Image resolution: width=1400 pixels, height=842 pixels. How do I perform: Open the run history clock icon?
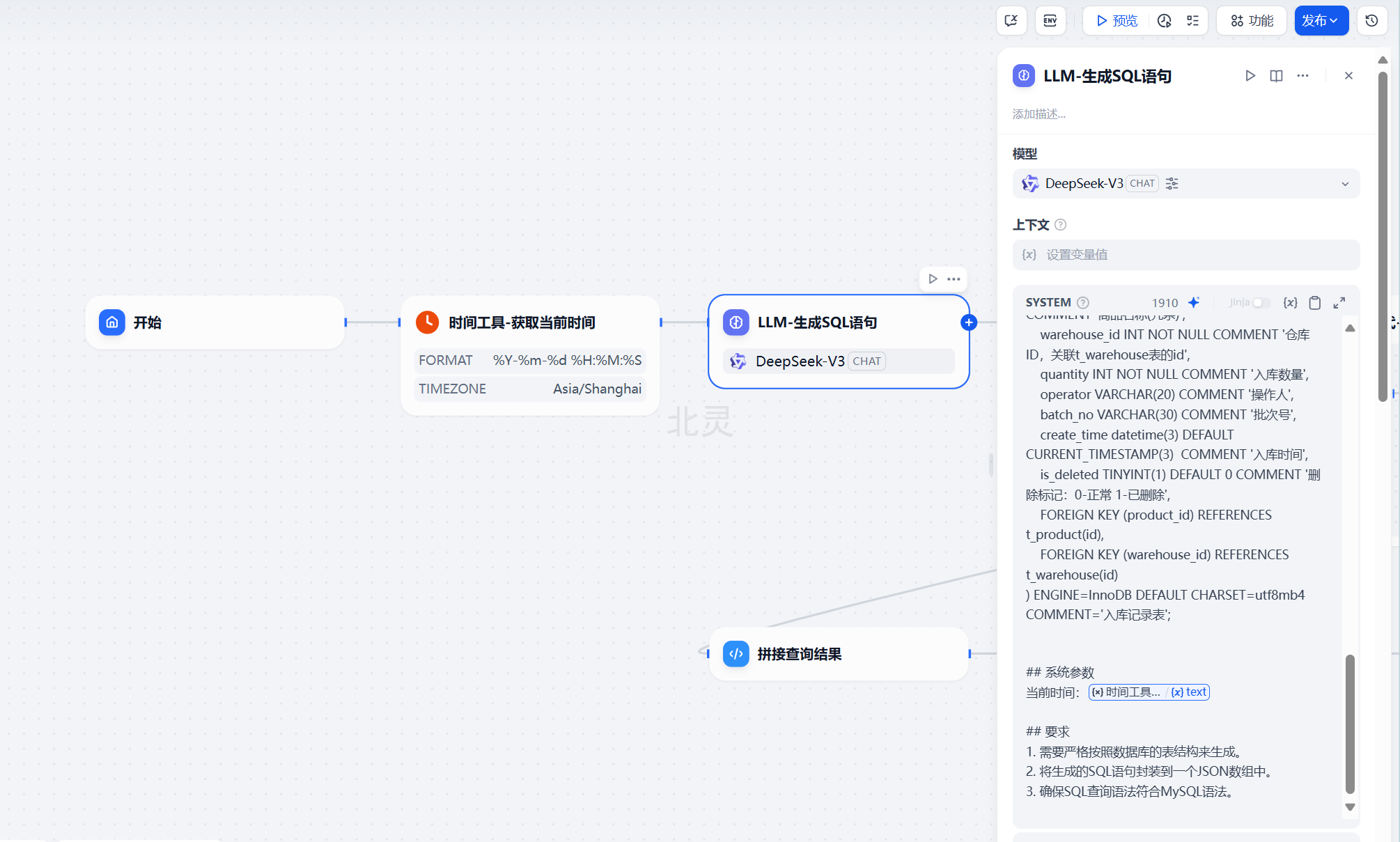(x=1165, y=21)
